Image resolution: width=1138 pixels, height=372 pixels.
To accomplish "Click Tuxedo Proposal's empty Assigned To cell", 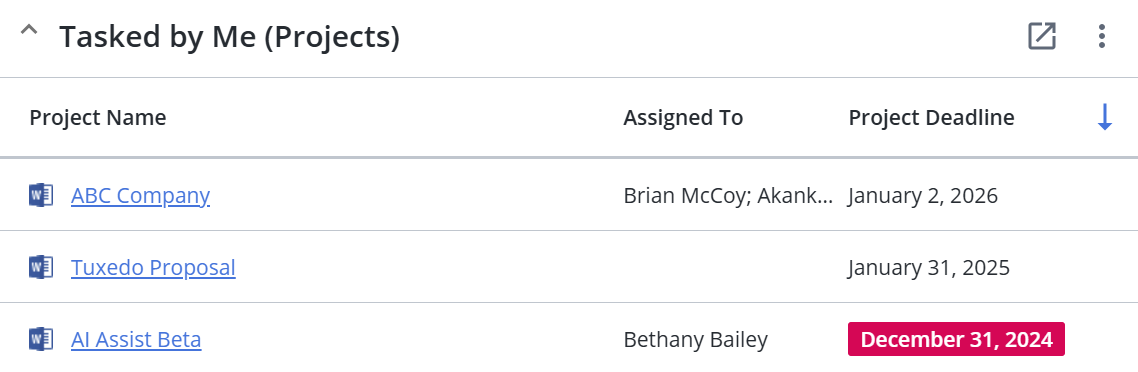I will click(x=728, y=268).
